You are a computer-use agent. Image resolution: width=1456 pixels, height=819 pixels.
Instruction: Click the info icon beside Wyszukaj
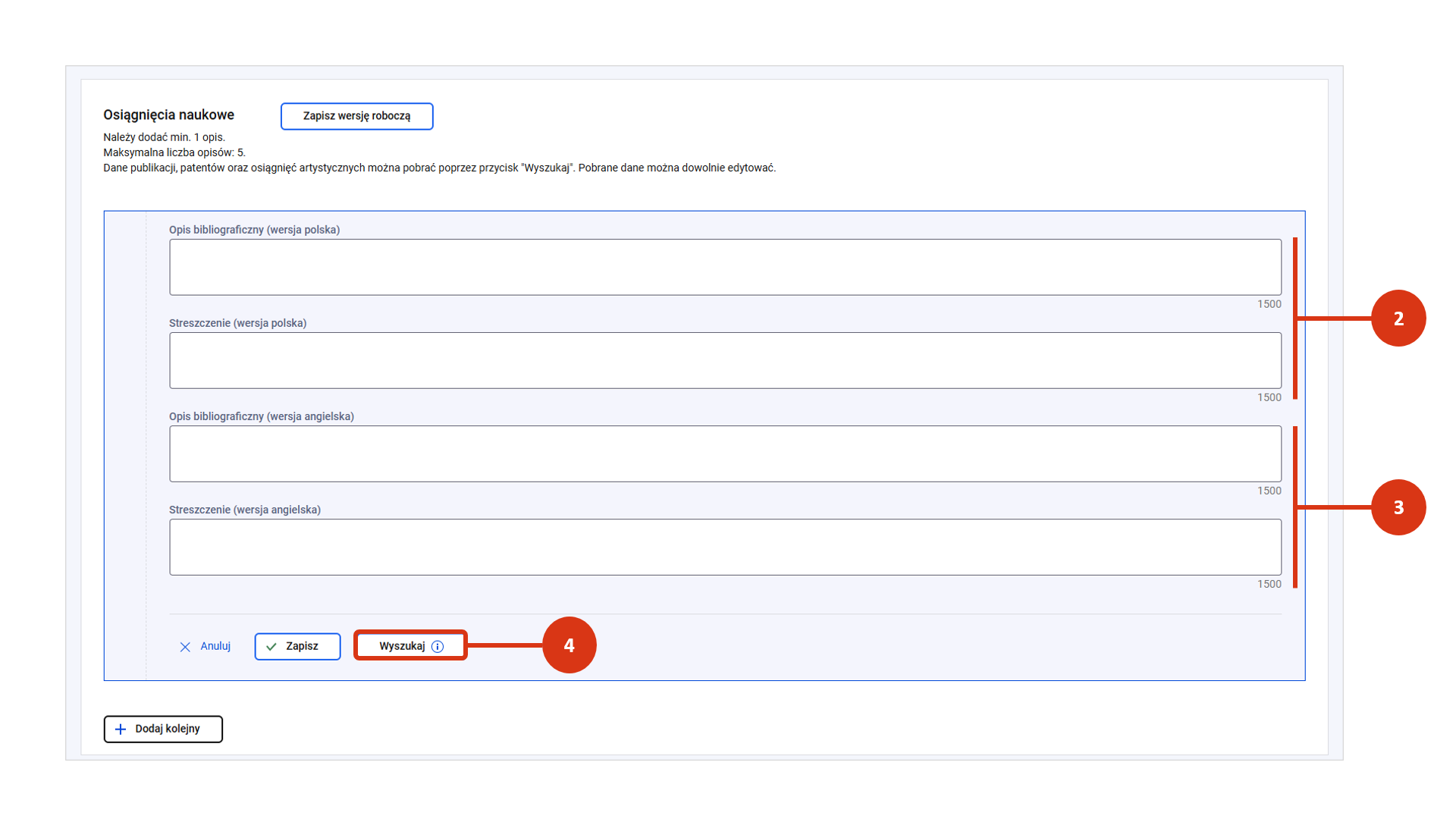[x=438, y=647]
